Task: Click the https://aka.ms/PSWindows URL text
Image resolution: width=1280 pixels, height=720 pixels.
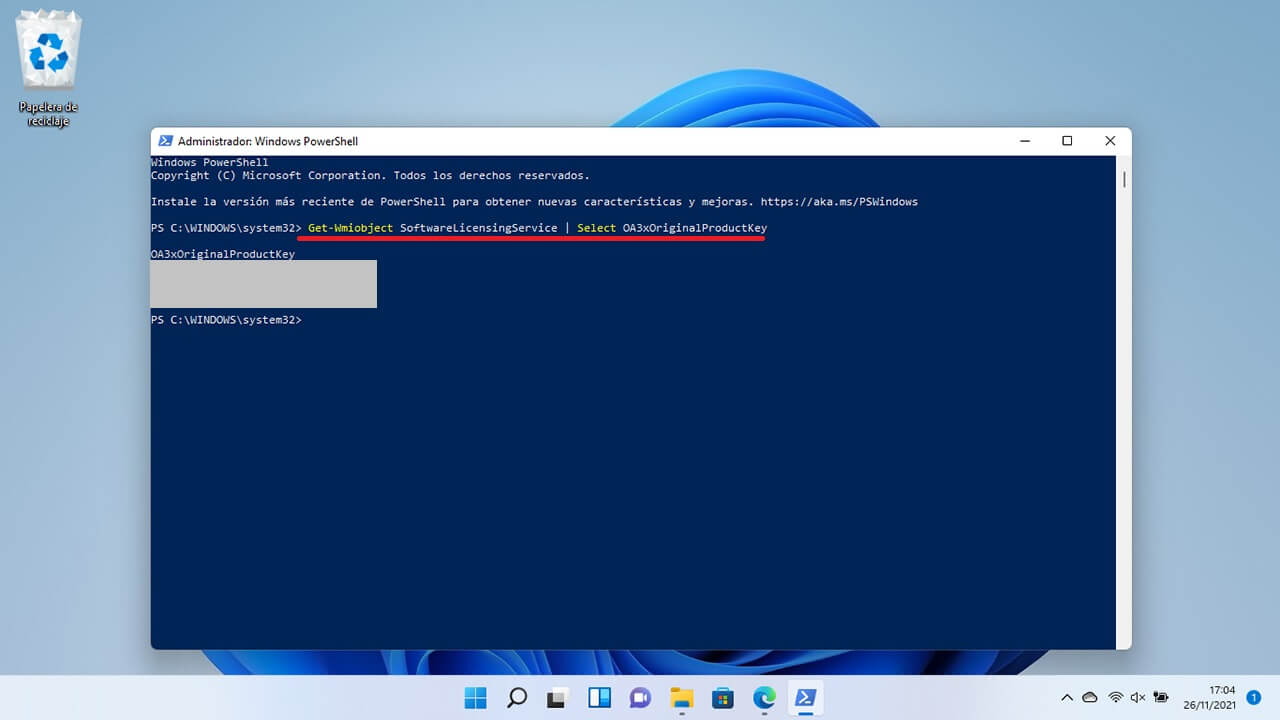Action: (839, 202)
